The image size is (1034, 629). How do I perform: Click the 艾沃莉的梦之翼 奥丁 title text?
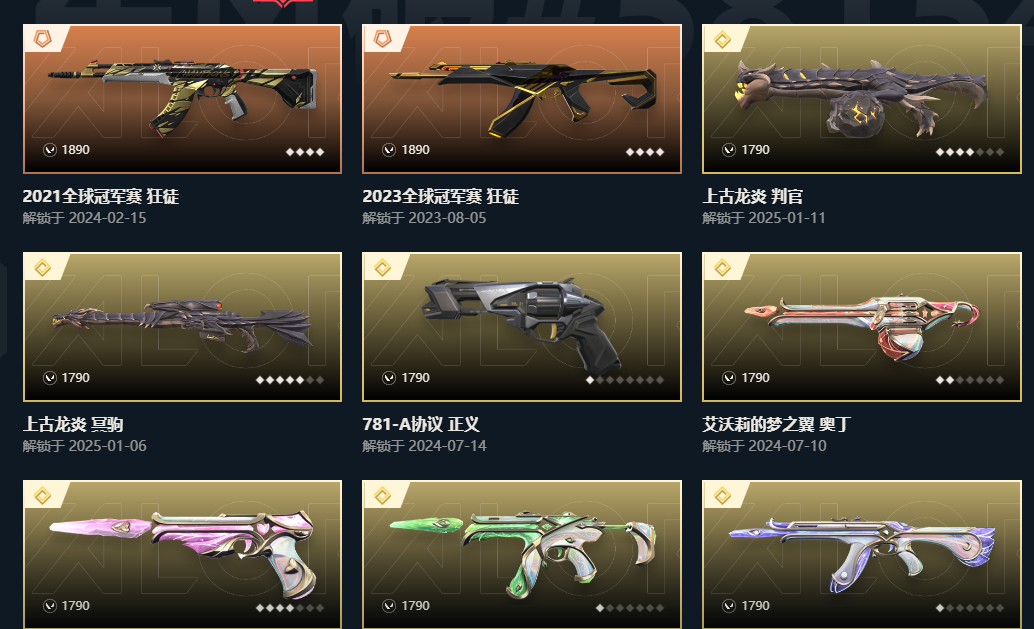pyautogui.click(x=777, y=424)
